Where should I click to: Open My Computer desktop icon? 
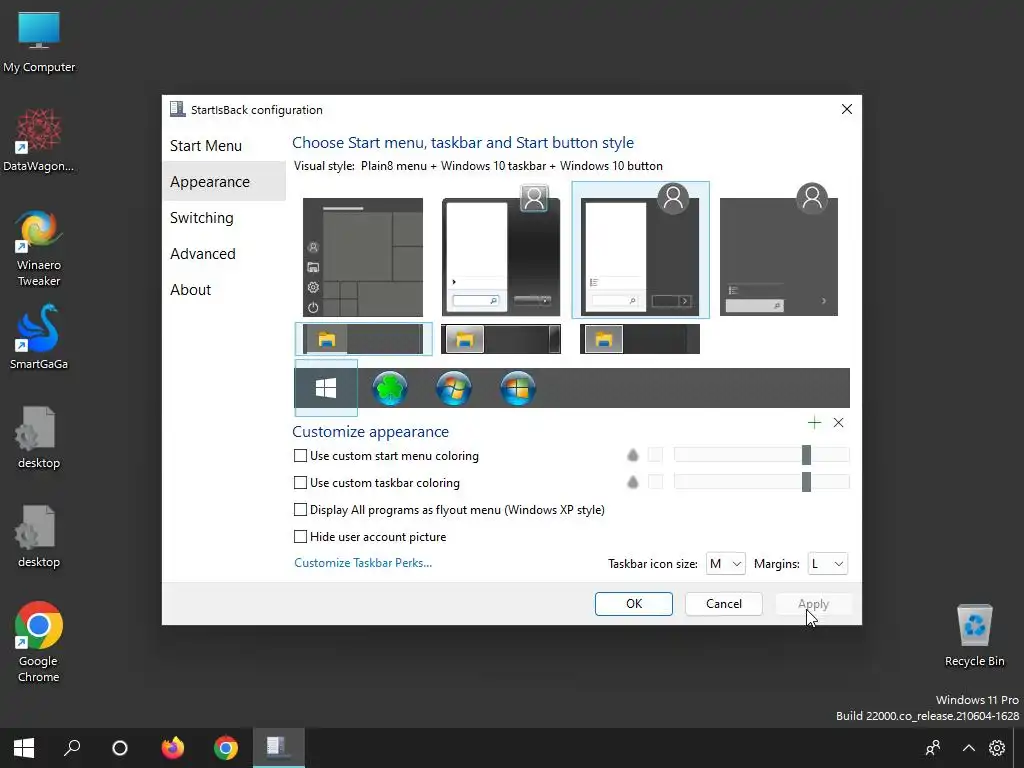[39, 42]
